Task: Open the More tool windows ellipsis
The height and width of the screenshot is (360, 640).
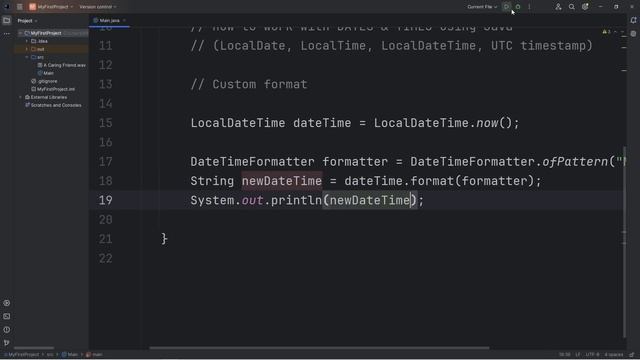Action: [7, 33]
